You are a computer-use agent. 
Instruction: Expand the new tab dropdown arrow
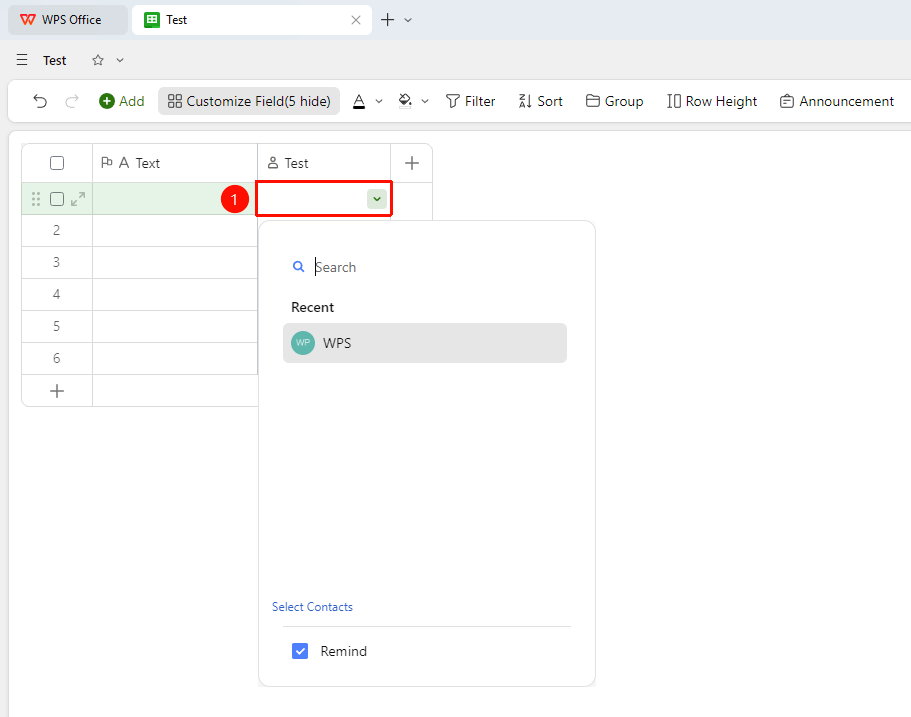(x=408, y=20)
